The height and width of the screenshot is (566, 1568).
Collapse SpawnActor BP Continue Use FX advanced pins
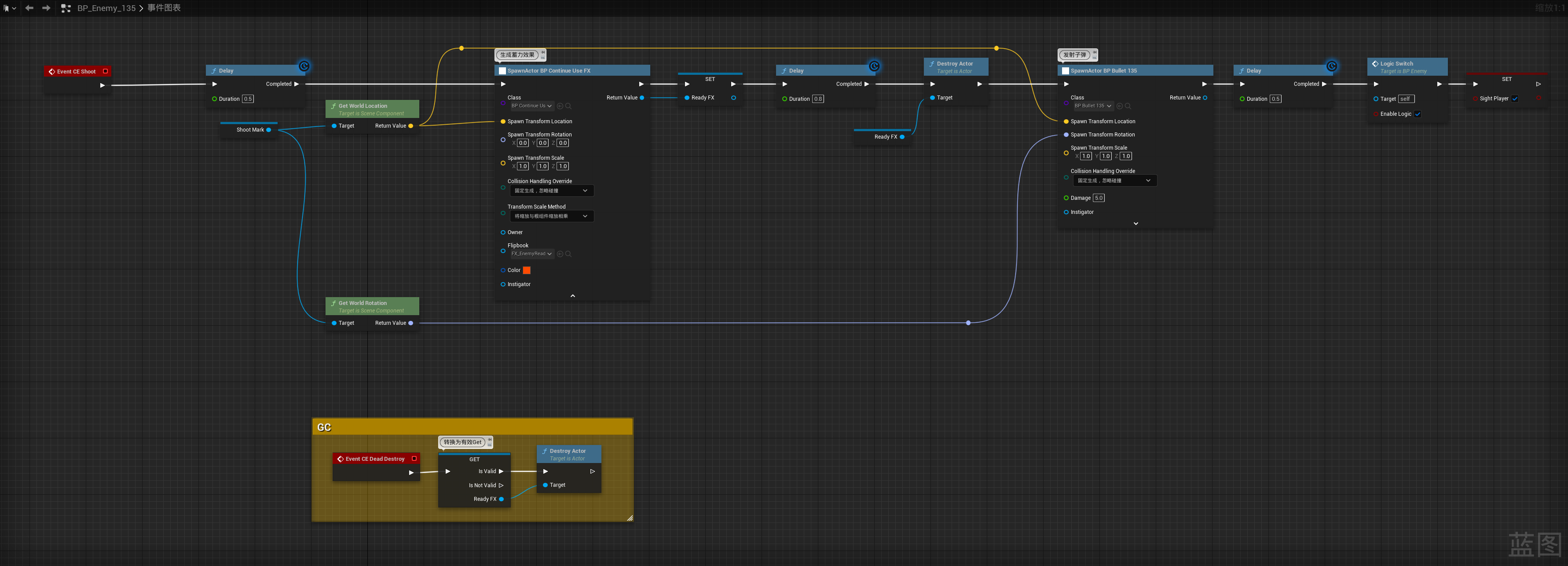572,296
